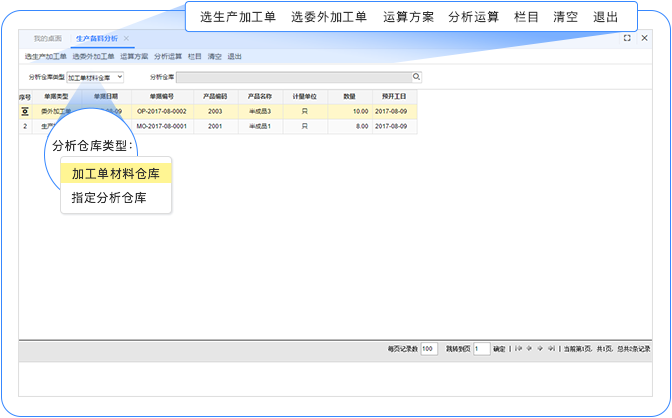Click 退出 in the small window toolbar
Viewport: 672px width, 418px height.
click(x=234, y=56)
